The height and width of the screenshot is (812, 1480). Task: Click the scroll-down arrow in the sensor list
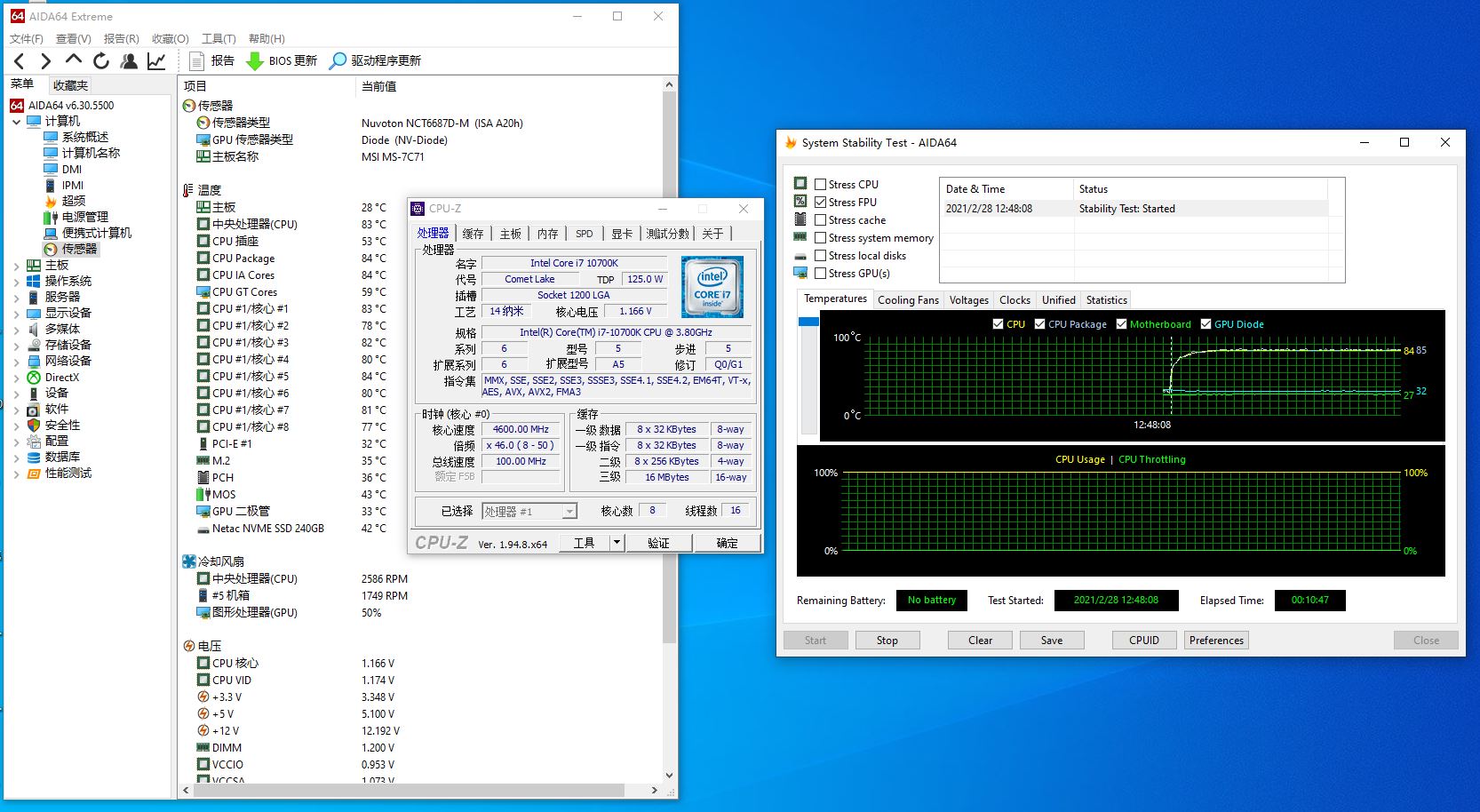[670, 775]
